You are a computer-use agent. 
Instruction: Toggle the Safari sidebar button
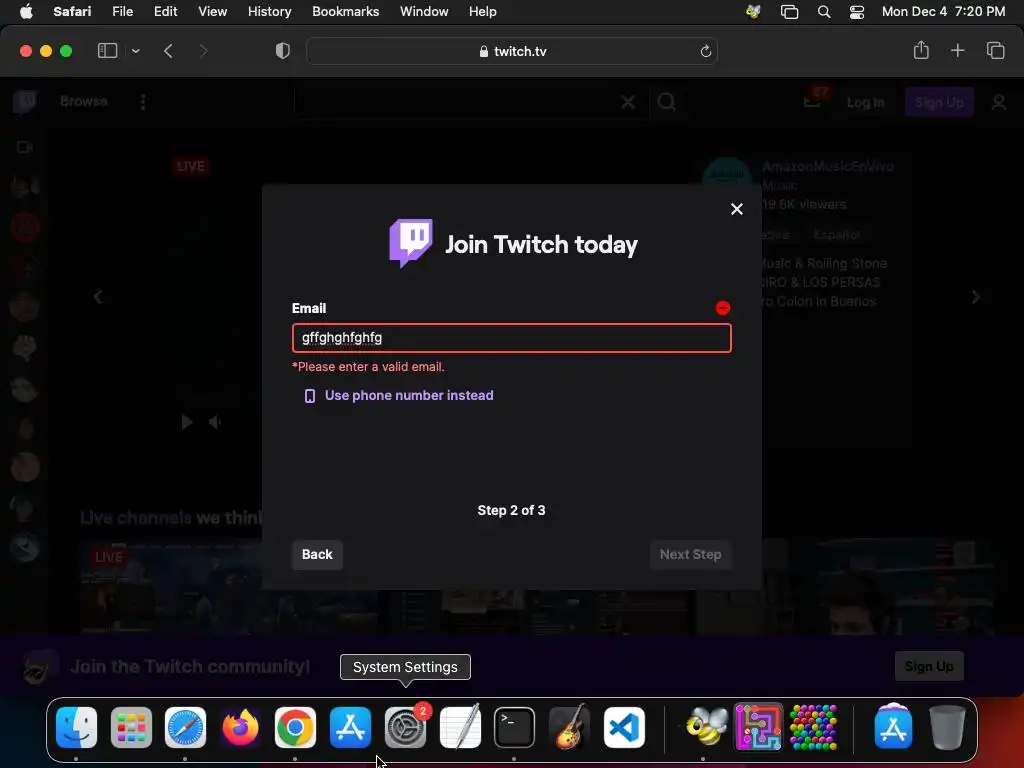[x=107, y=51]
